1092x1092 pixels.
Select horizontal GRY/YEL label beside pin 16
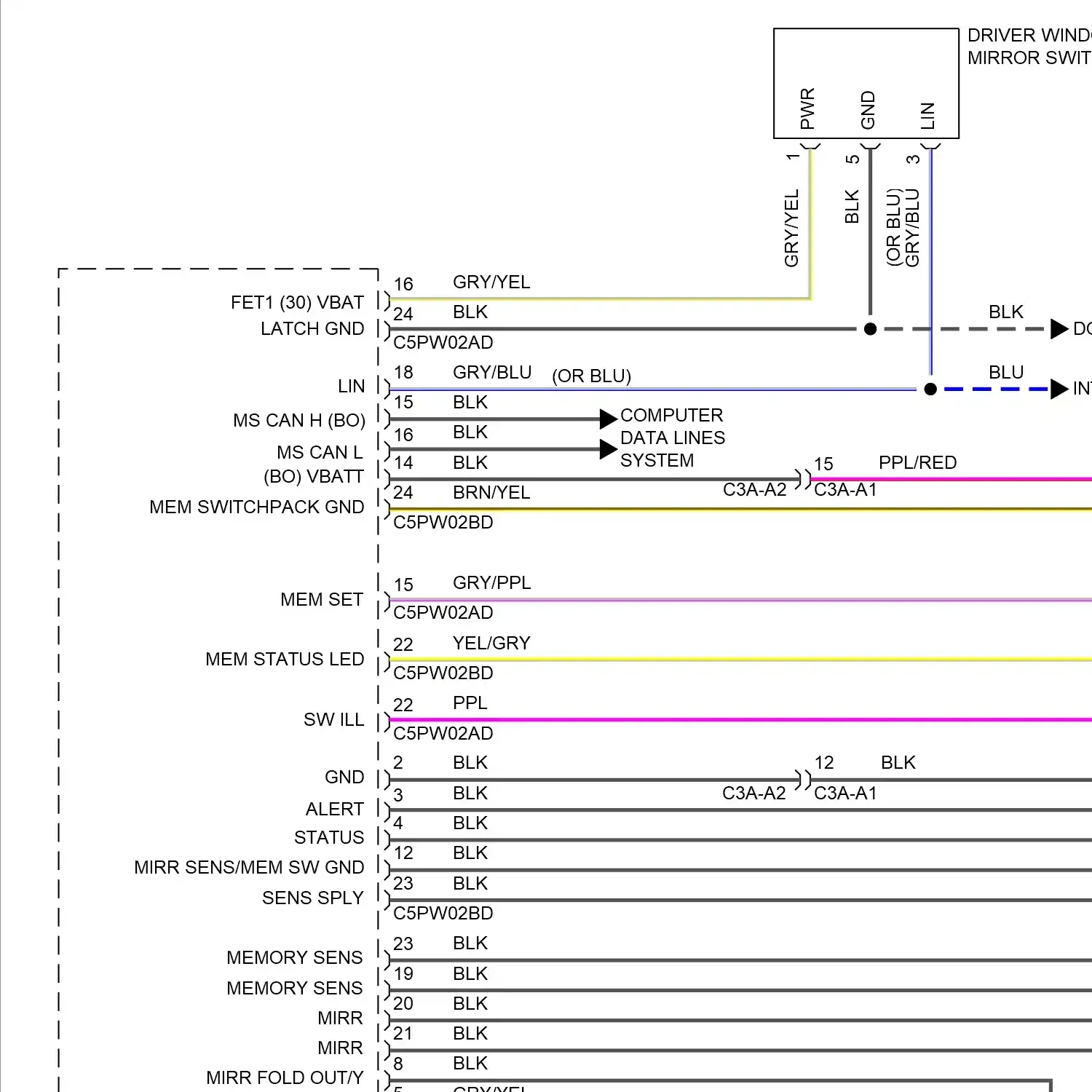click(491, 282)
